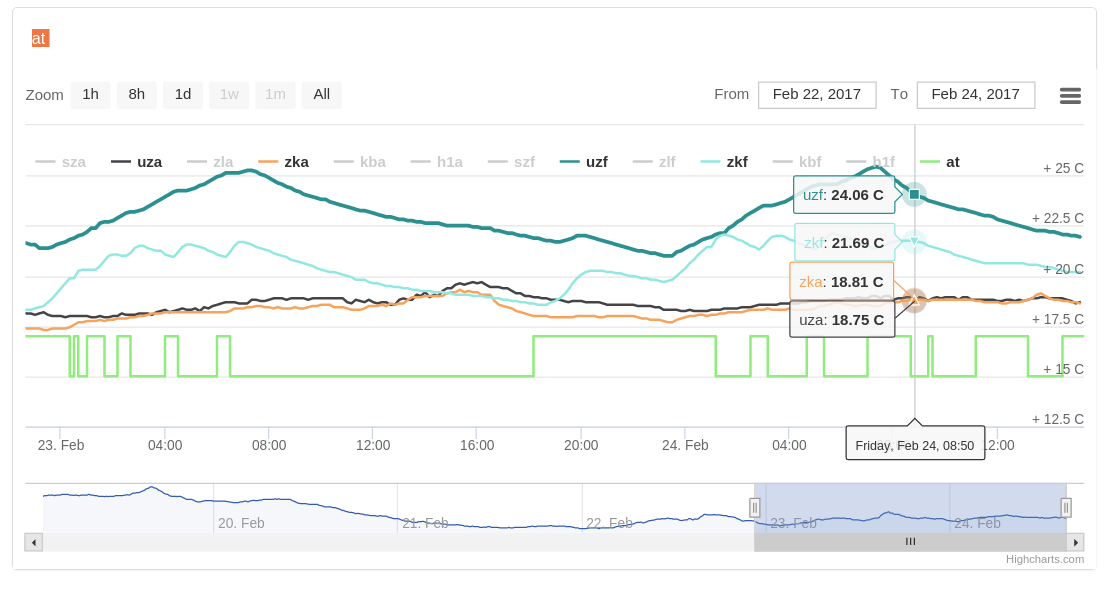The image size is (1107, 595).
Task: Click the To date field
Action: (975, 94)
